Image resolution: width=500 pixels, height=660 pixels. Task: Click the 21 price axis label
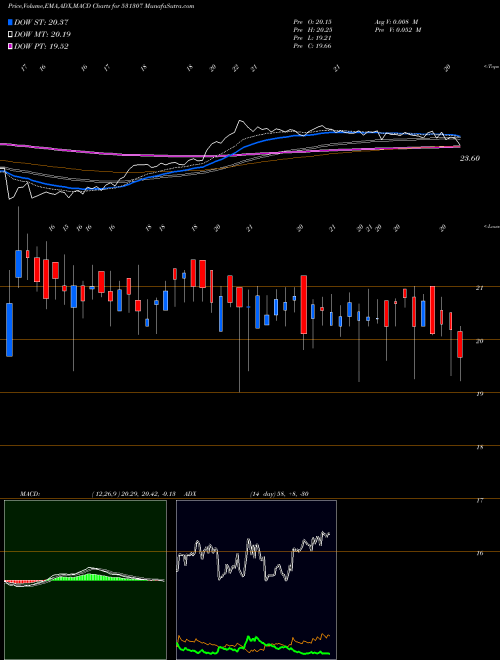pos(479,288)
